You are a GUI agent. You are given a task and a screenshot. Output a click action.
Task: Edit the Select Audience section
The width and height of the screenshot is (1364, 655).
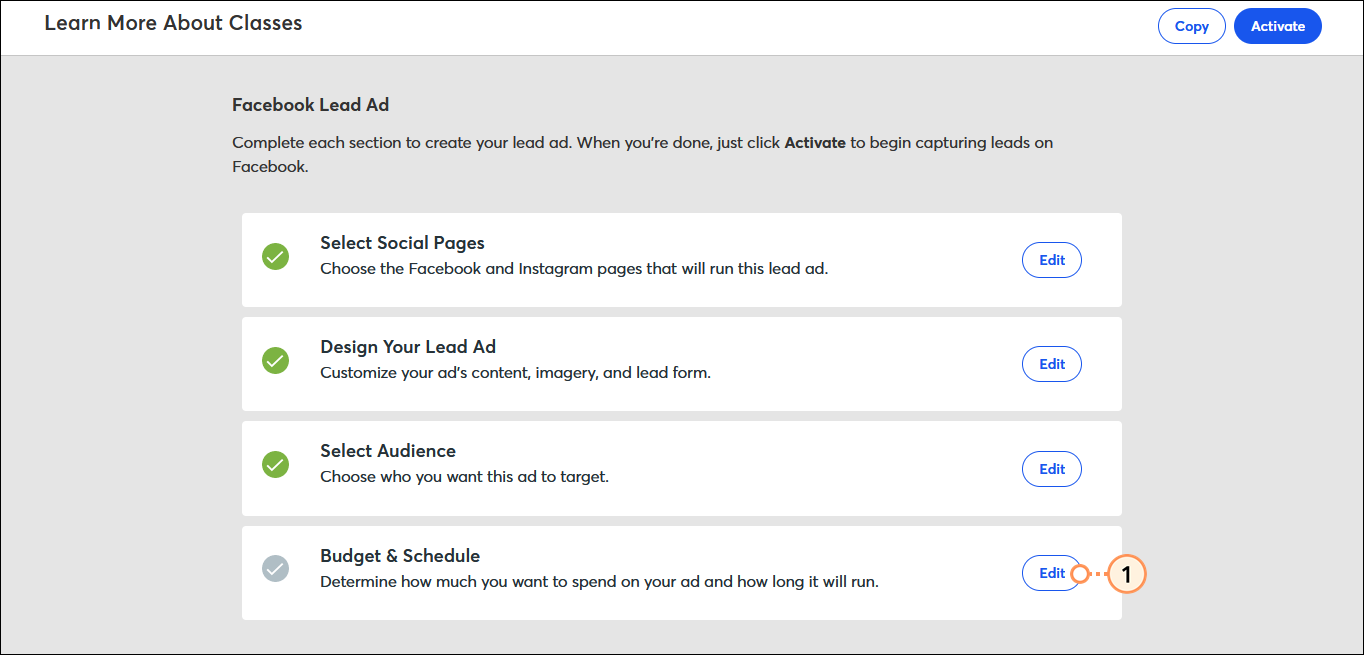pos(1052,469)
